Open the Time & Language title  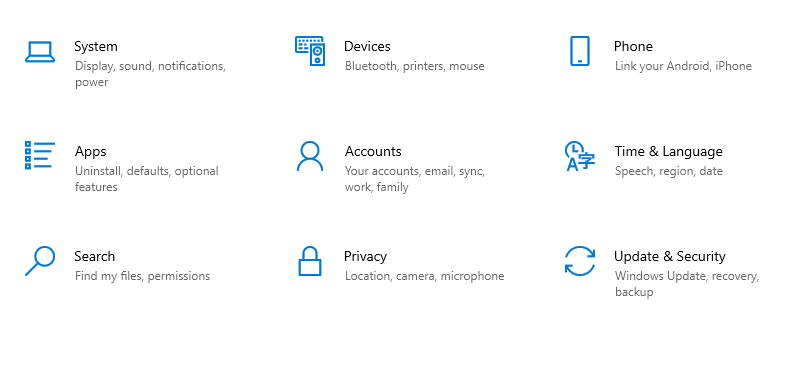pyautogui.click(x=669, y=152)
